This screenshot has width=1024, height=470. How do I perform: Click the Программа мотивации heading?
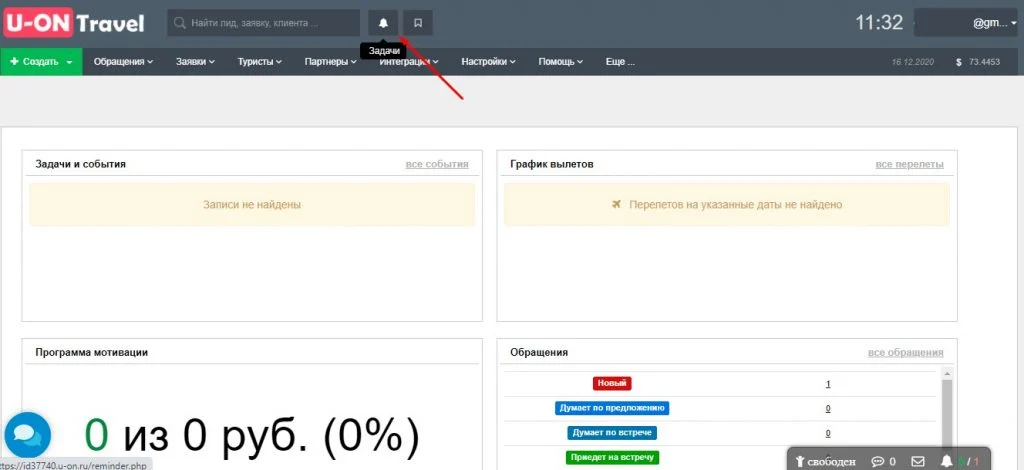91,352
